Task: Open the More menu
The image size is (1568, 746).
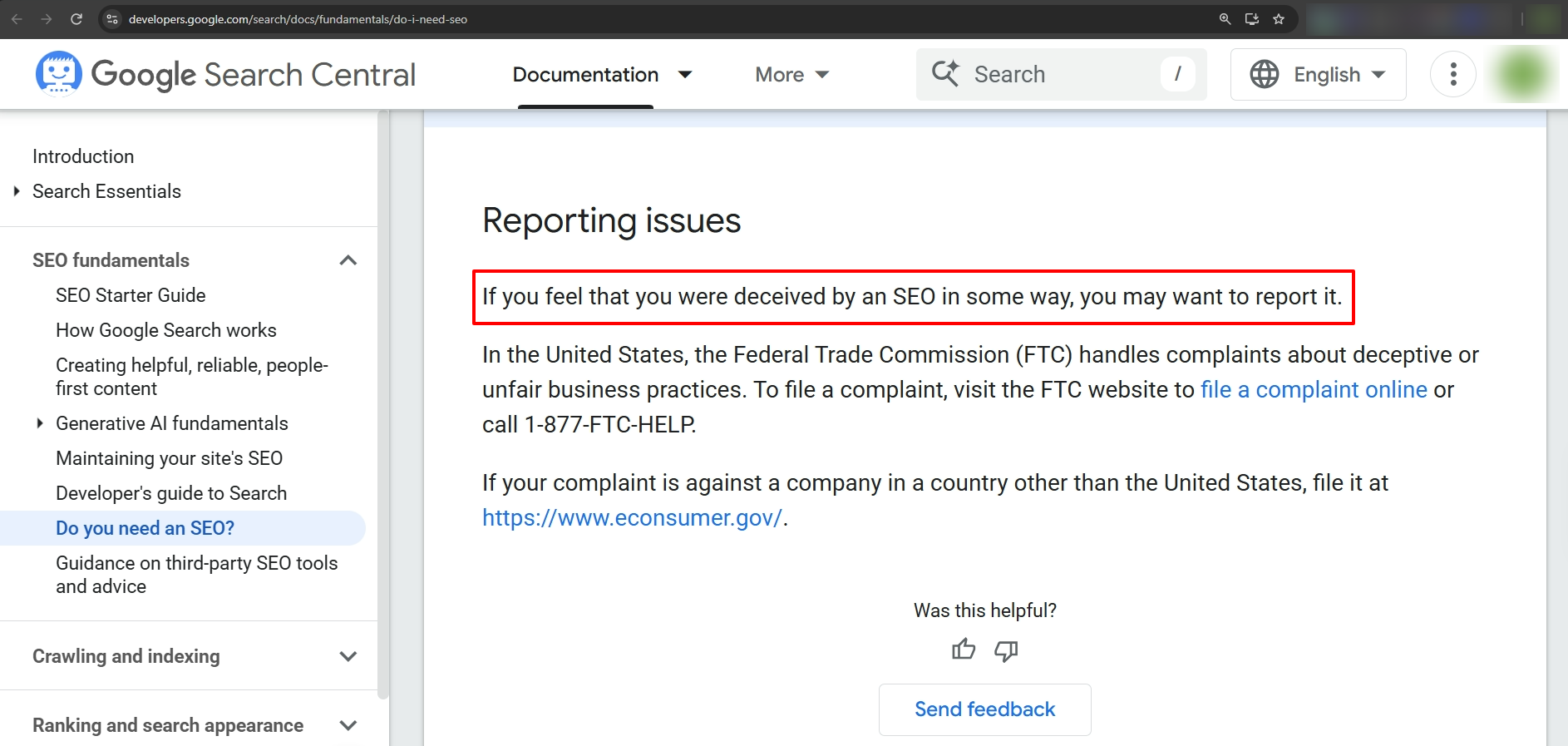Action: (791, 74)
